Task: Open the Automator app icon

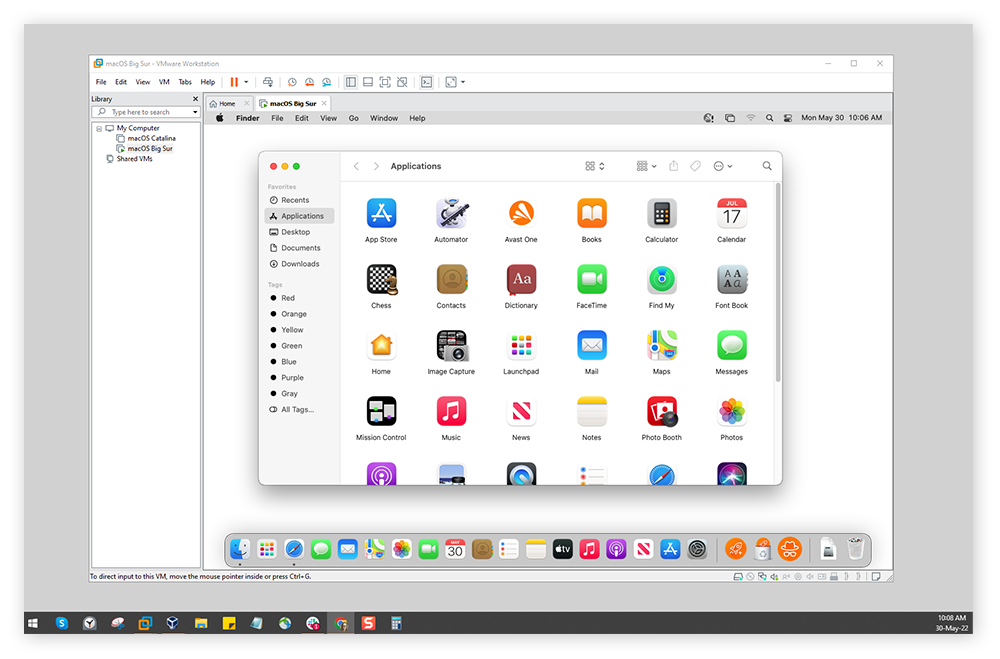Action: coord(451,214)
